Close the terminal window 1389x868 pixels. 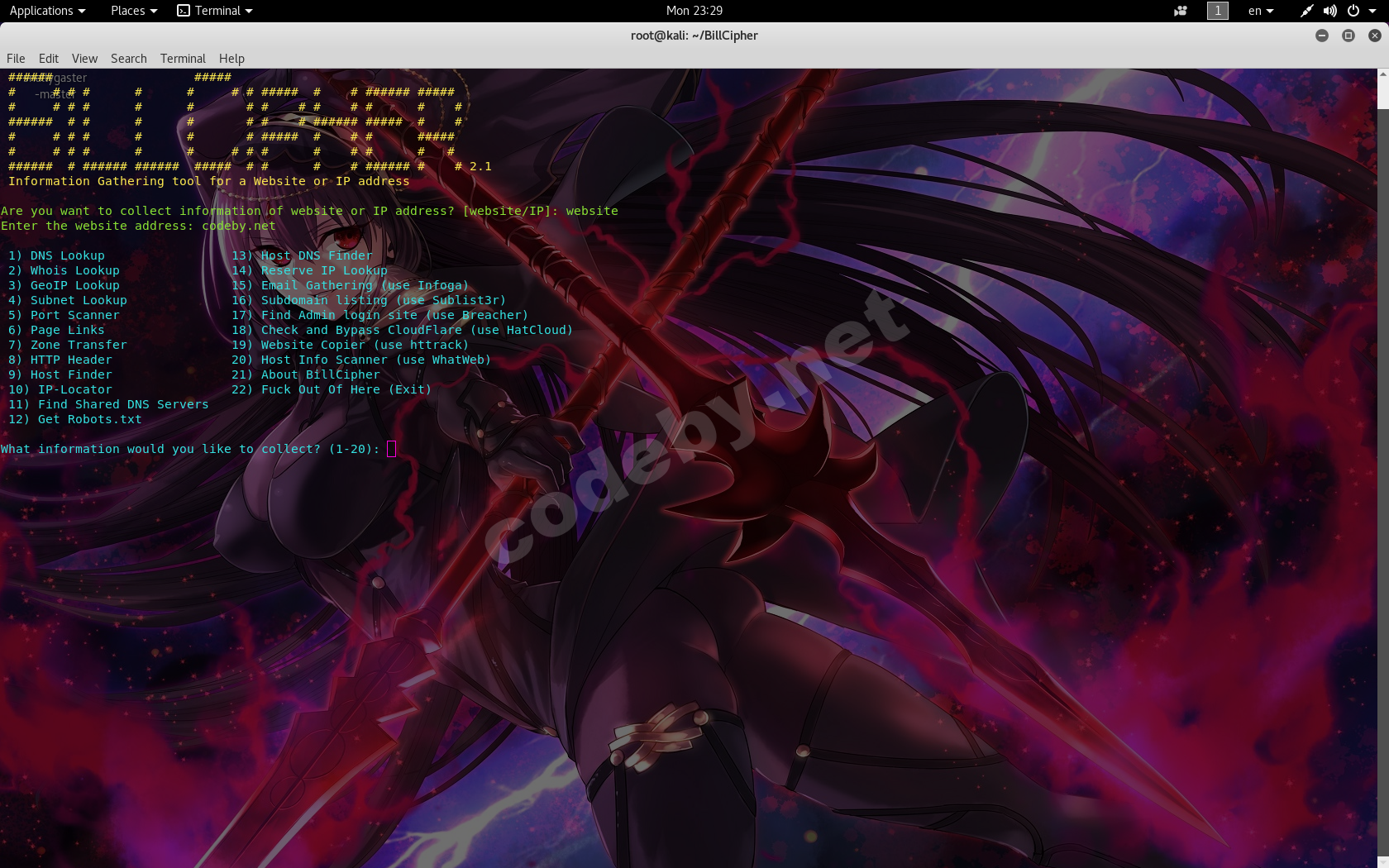pos(1375,36)
